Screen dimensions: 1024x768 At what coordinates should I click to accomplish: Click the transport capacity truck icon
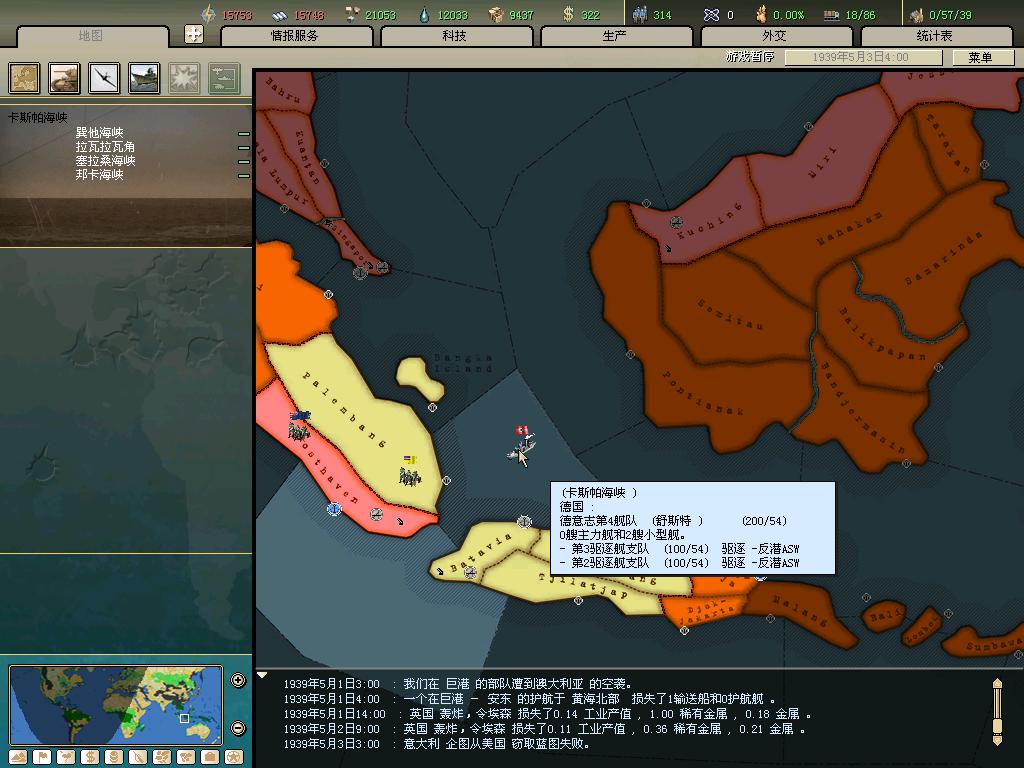coord(831,14)
